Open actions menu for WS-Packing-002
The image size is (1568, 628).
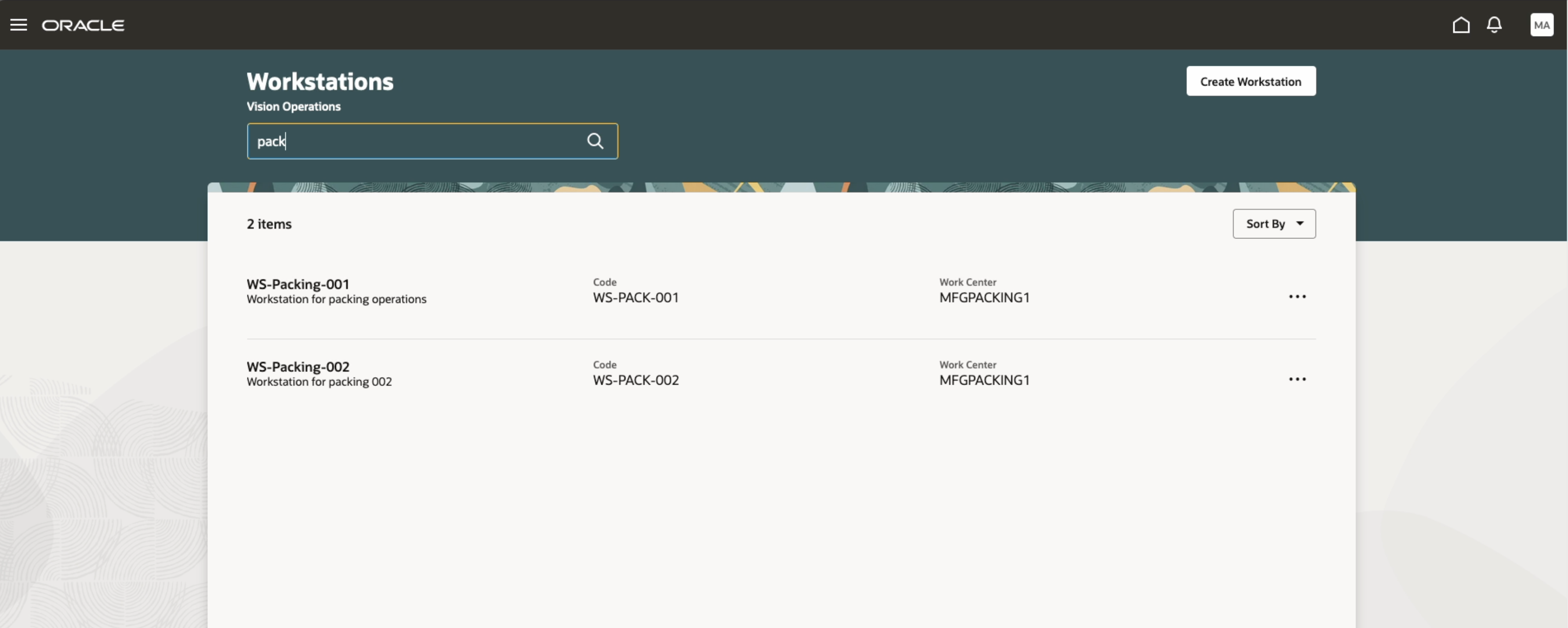point(1297,380)
